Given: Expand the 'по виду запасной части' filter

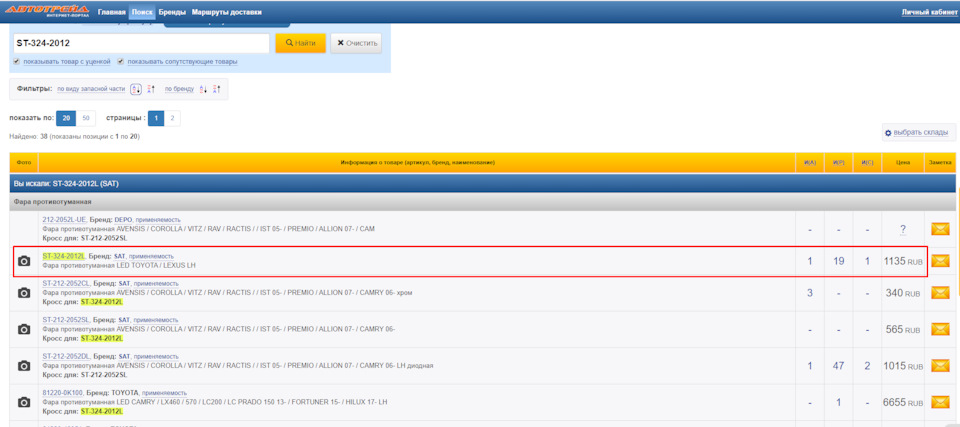Looking at the screenshot, I should pos(91,89).
